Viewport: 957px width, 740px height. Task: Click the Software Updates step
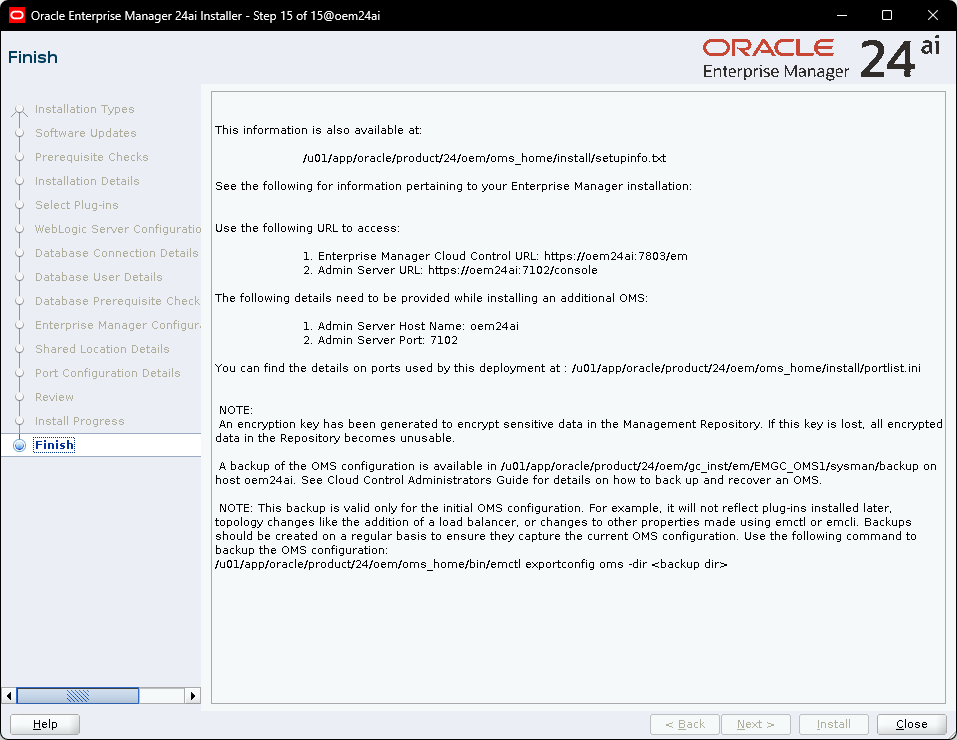coord(85,133)
